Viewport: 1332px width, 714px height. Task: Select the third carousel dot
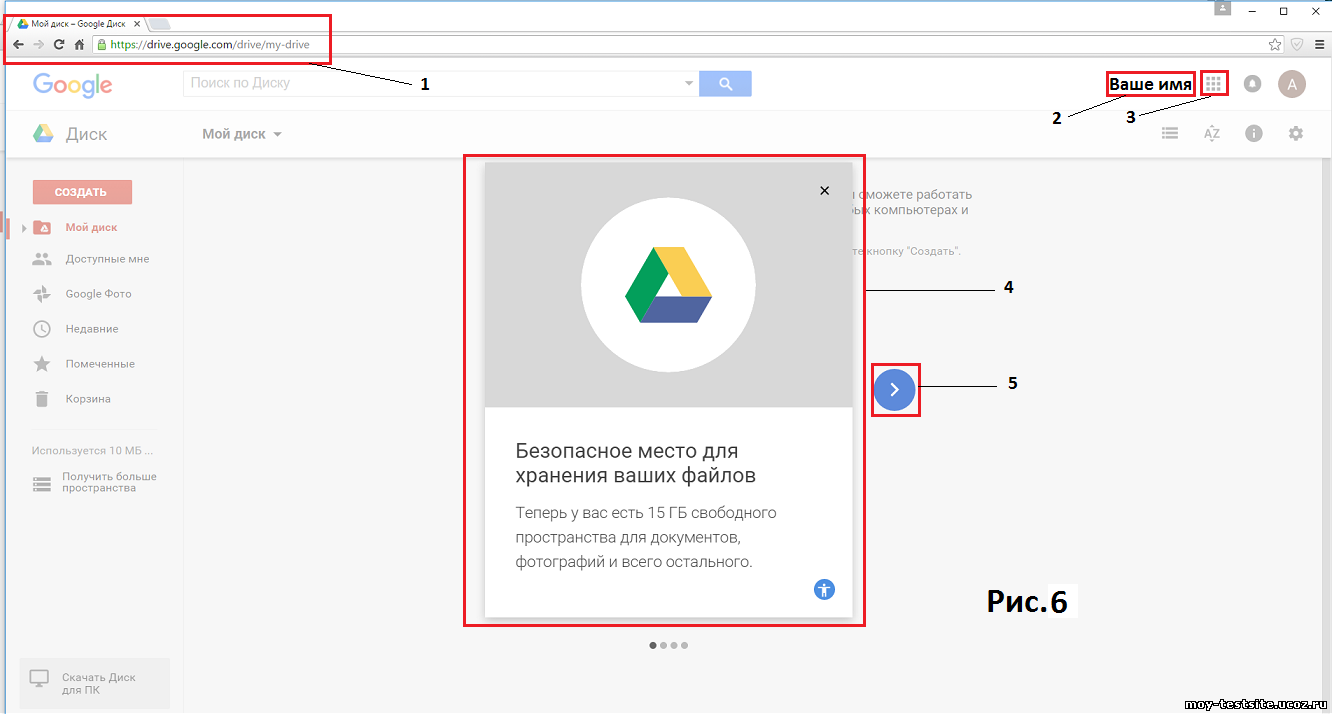[x=674, y=645]
